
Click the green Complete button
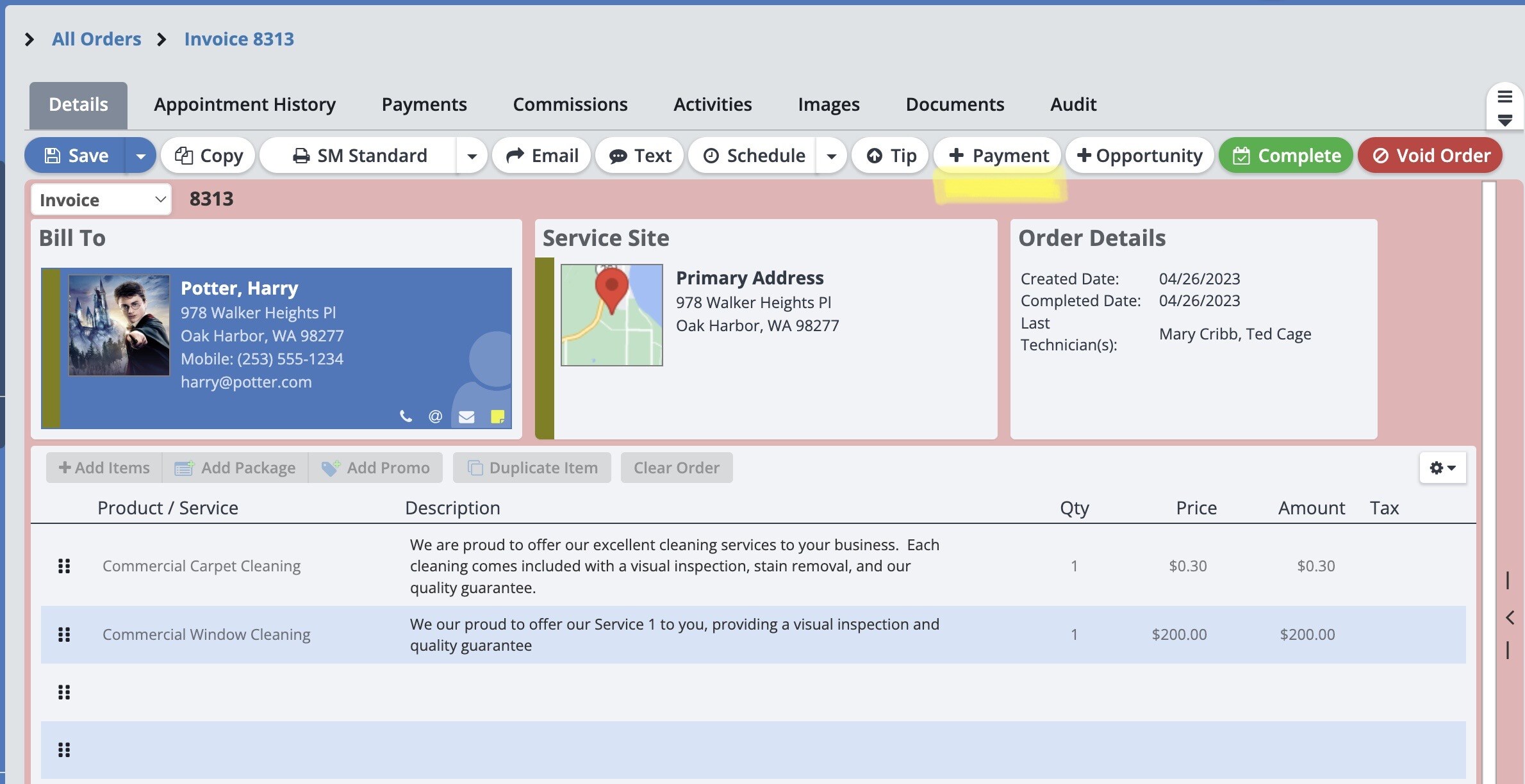pyautogui.click(x=1285, y=156)
